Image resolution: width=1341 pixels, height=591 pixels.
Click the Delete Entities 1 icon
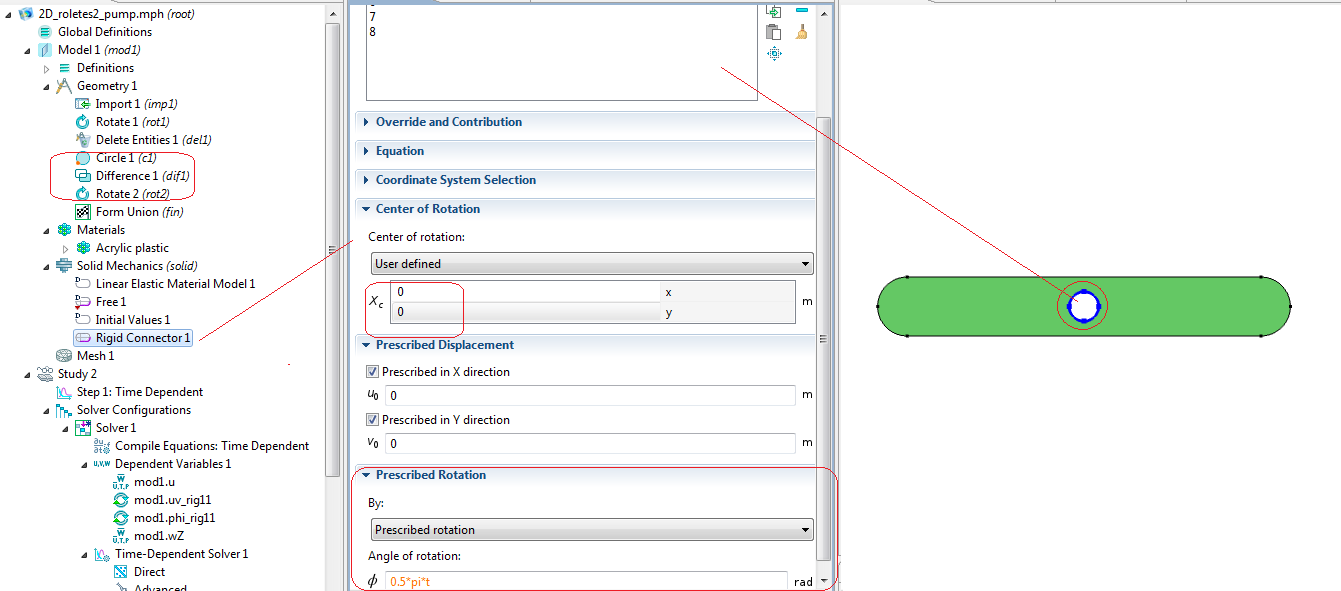(x=84, y=140)
